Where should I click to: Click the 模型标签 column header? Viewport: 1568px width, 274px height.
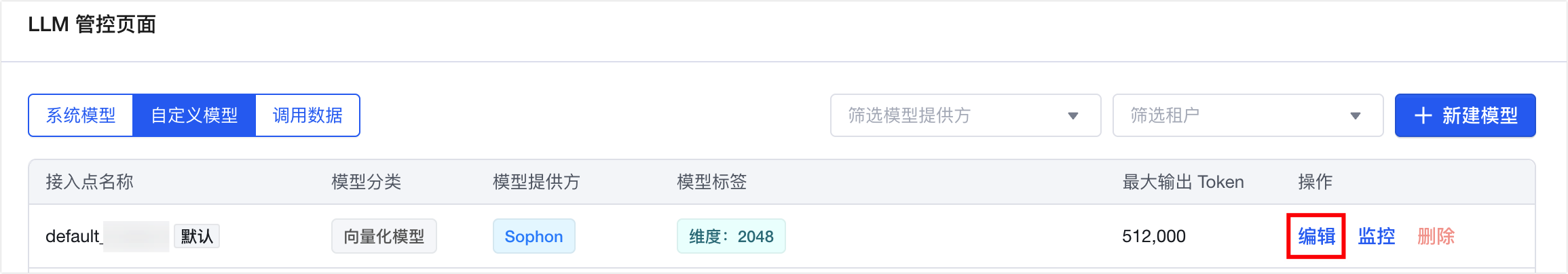point(711,182)
